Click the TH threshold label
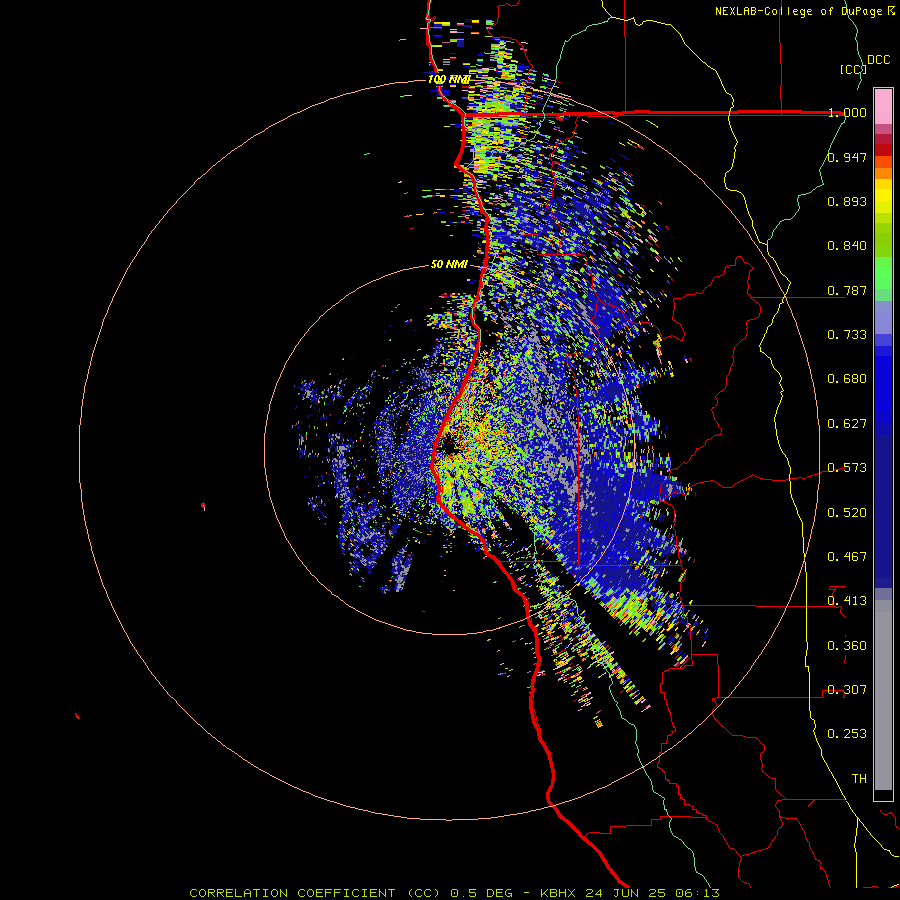This screenshot has height=900, width=900. pyautogui.click(x=859, y=779)
